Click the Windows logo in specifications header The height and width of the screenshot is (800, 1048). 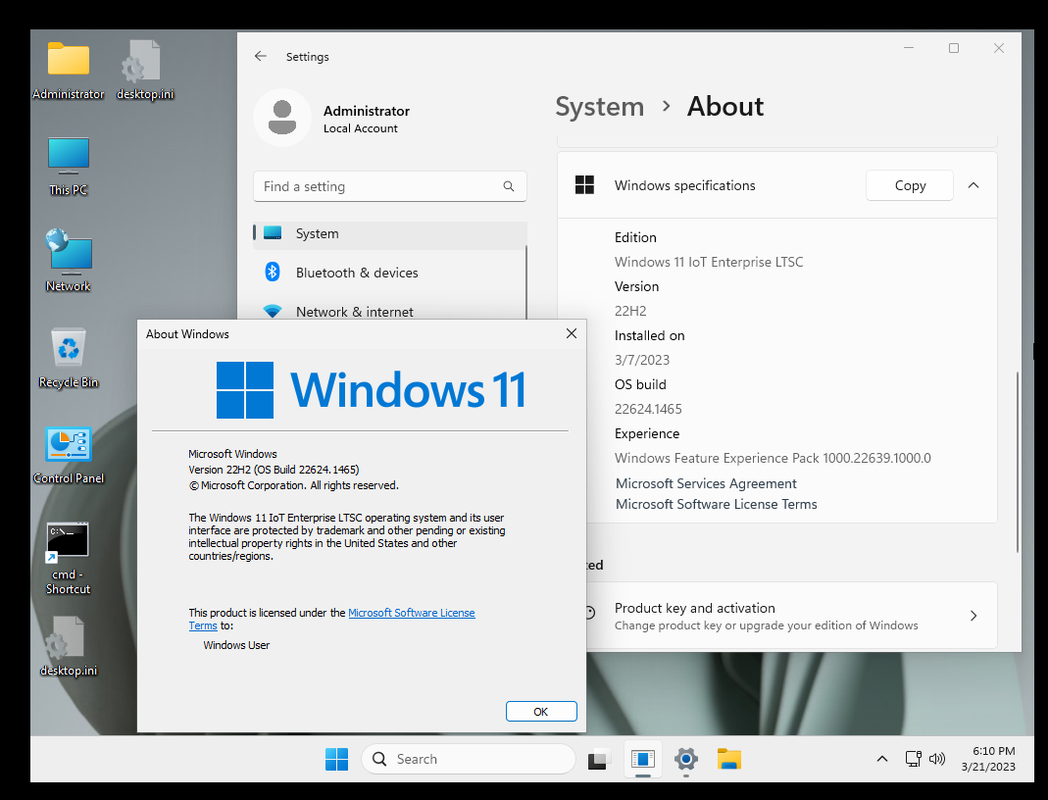point(585,185)
